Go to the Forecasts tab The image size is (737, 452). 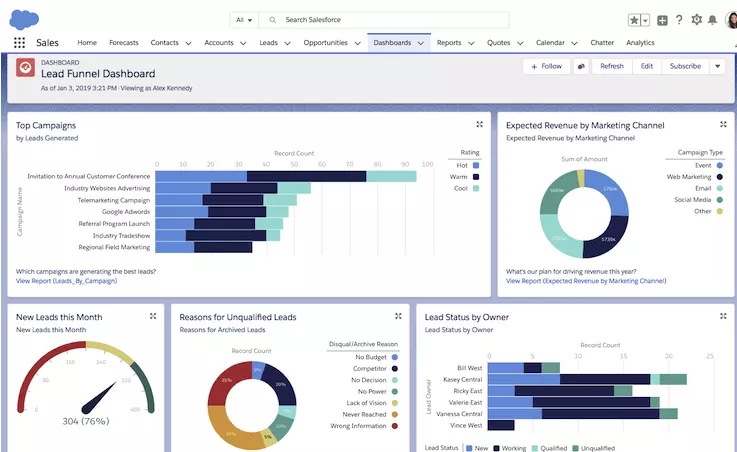[x=124, y=43]
